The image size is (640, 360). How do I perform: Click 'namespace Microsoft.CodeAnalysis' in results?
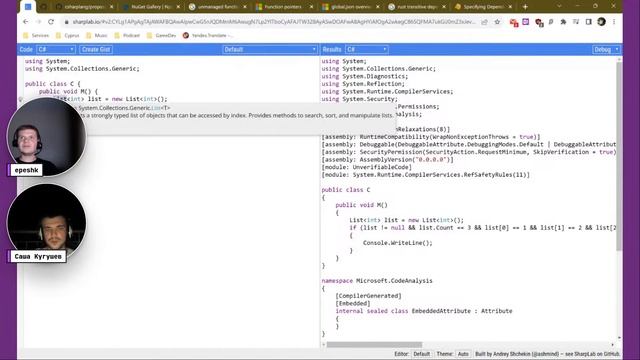click(377, 281)
